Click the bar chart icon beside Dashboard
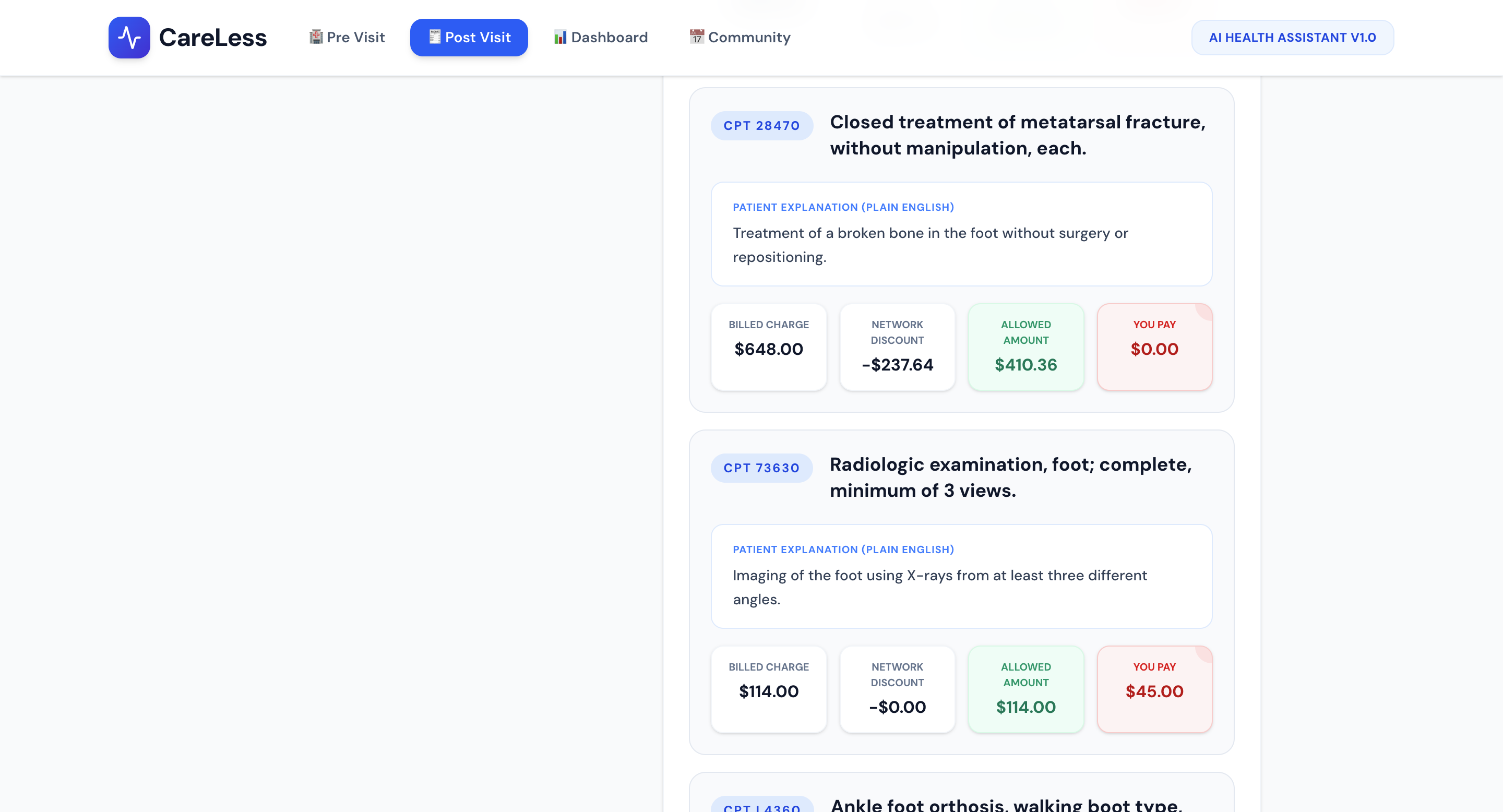 (x=559, y=38)
